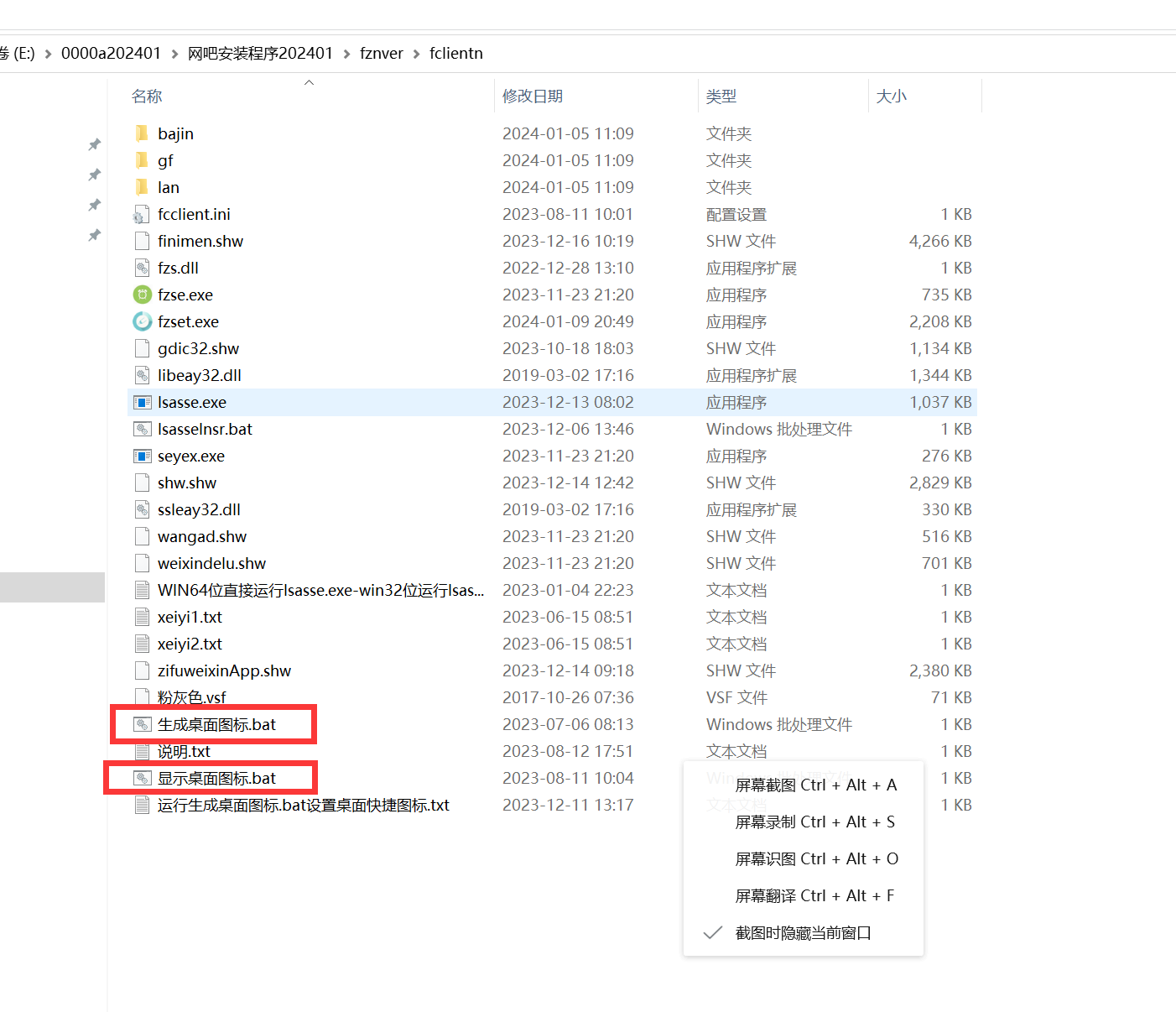Image resolution: width=1176 pixels, height=1012 pixels.
Task: Click the fzse.exe green application icon
Action: tap(143, 295)
